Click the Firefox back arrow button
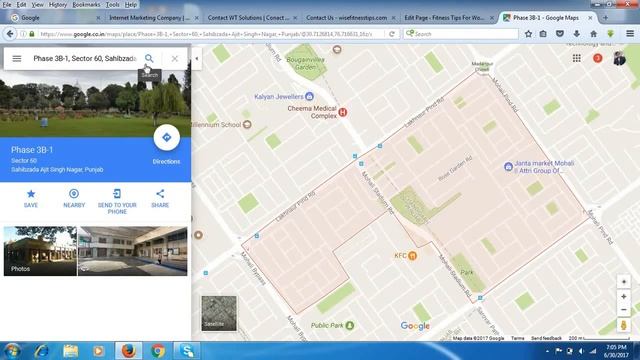 (x=10, y=34)
